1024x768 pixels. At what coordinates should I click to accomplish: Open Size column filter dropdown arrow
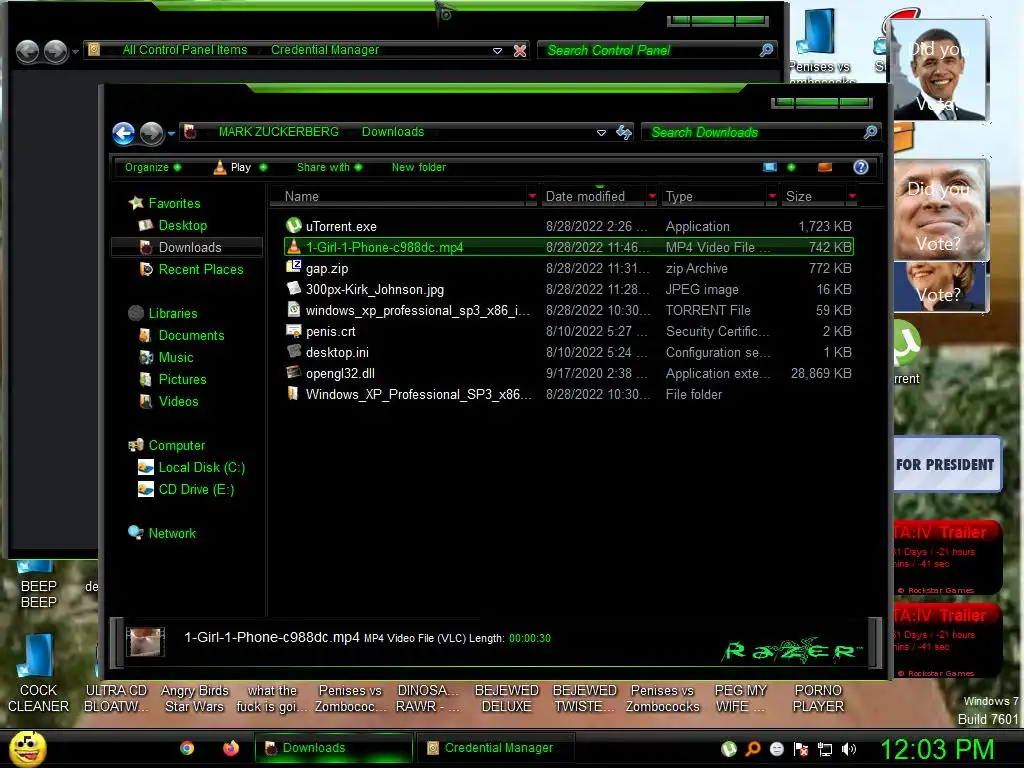(852, 197)
